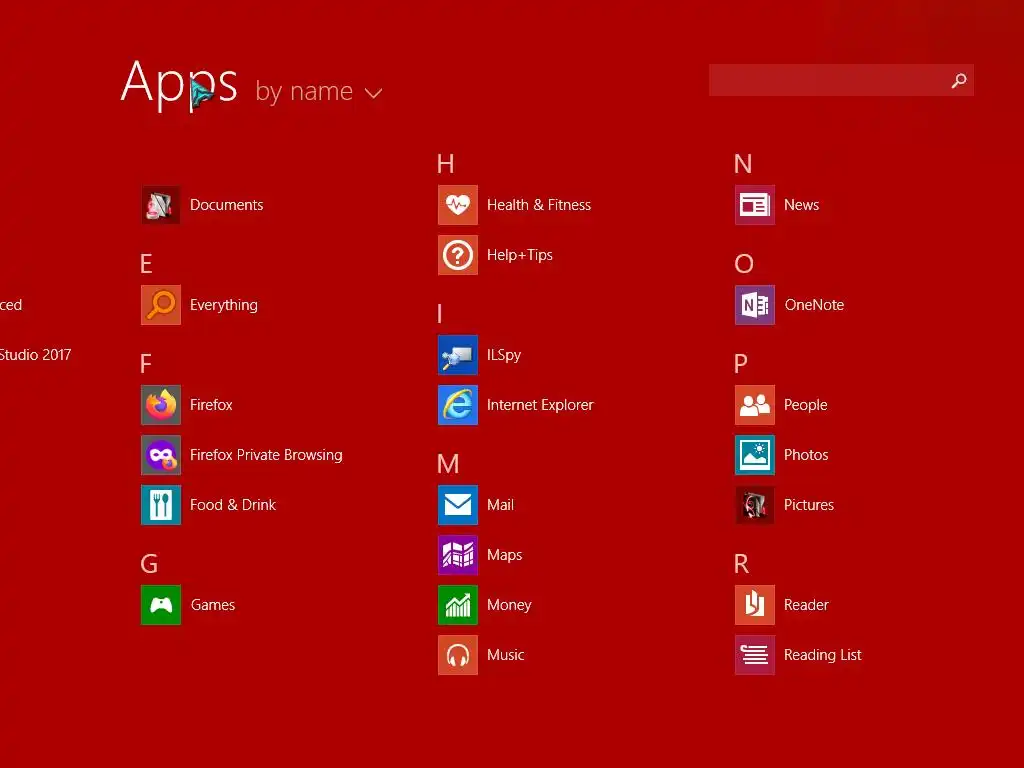The height and width of the screenshot is (768, 1024).
Task: Click the partially visible 'Studio 2017' entry
Action: [35, 355]
